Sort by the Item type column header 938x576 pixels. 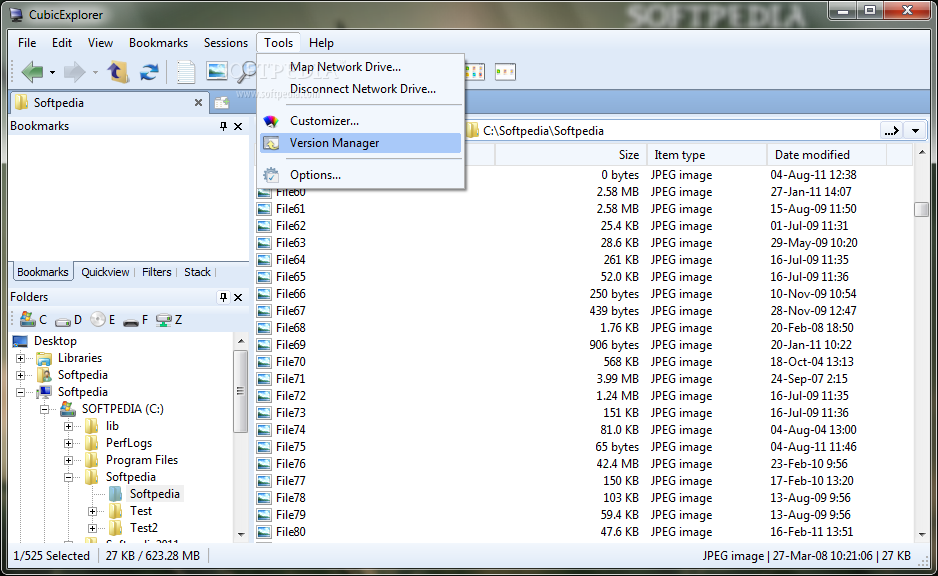click(x=706, y=155)
